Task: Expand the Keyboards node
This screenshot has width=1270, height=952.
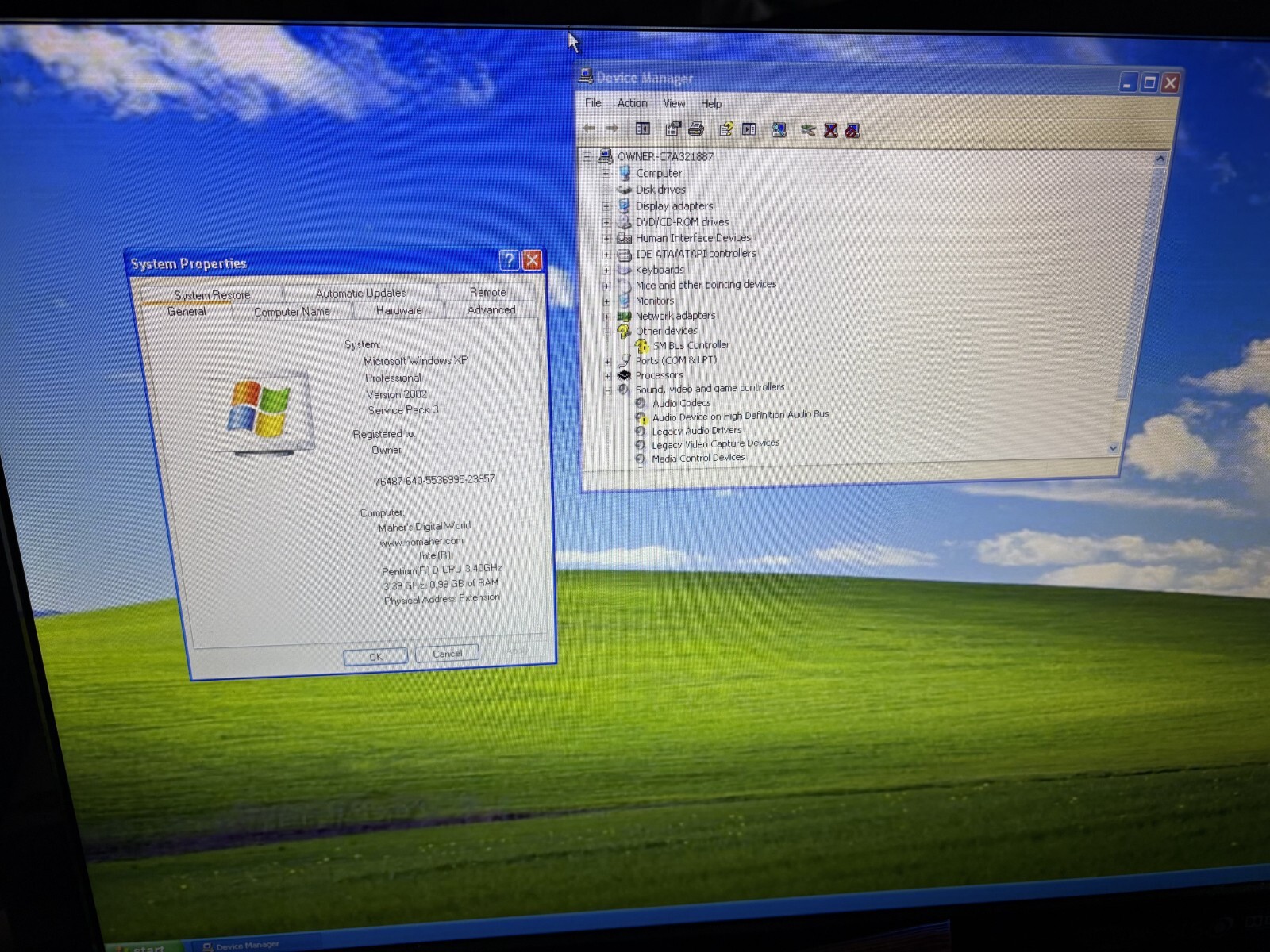Action: [x=606, y=271]
